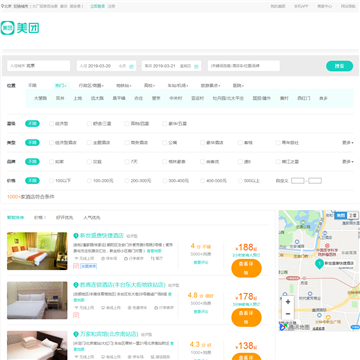
Task: Zoom in on the map
Action: click(288, 302)
